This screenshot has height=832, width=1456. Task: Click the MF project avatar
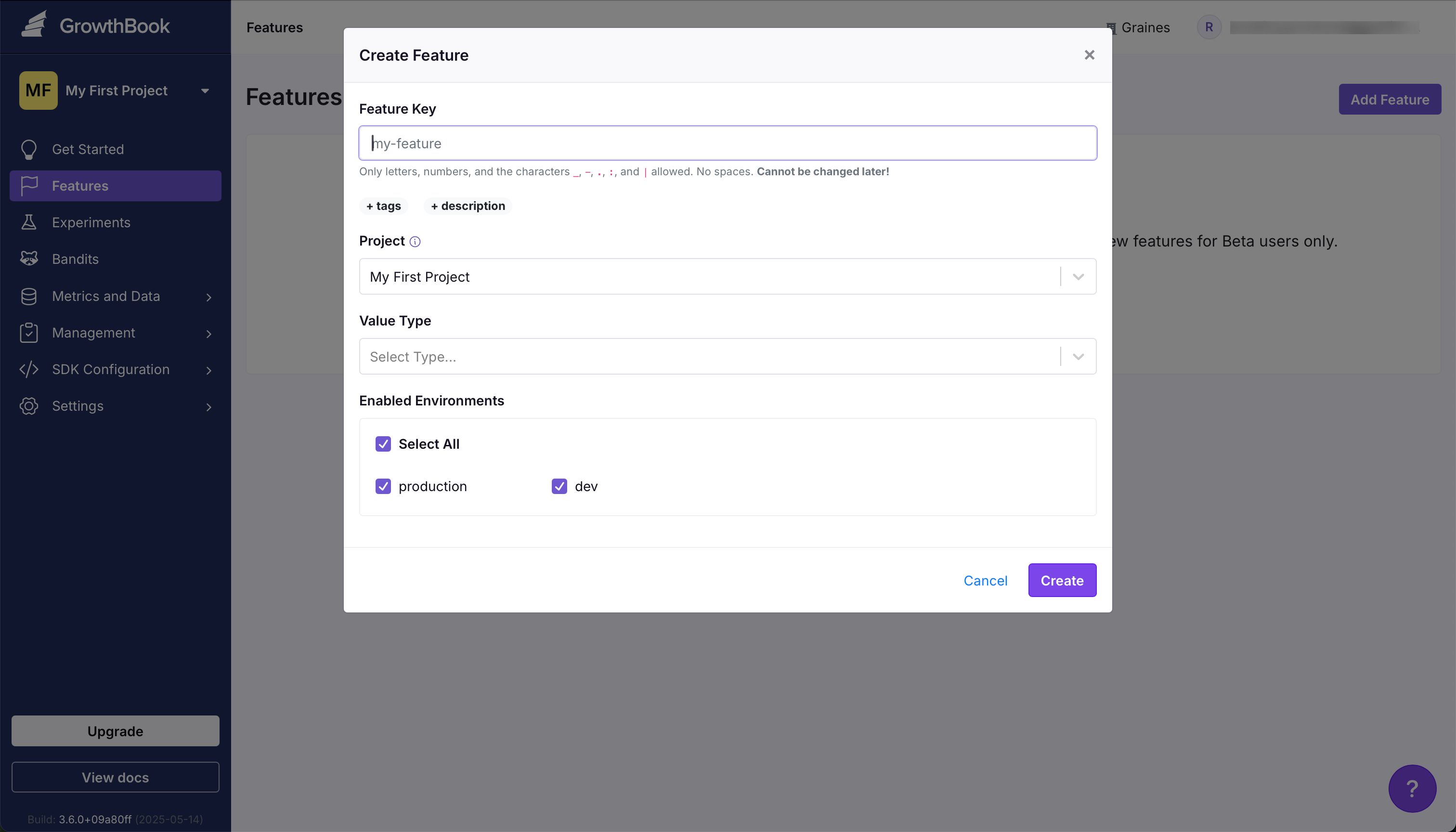39,91
